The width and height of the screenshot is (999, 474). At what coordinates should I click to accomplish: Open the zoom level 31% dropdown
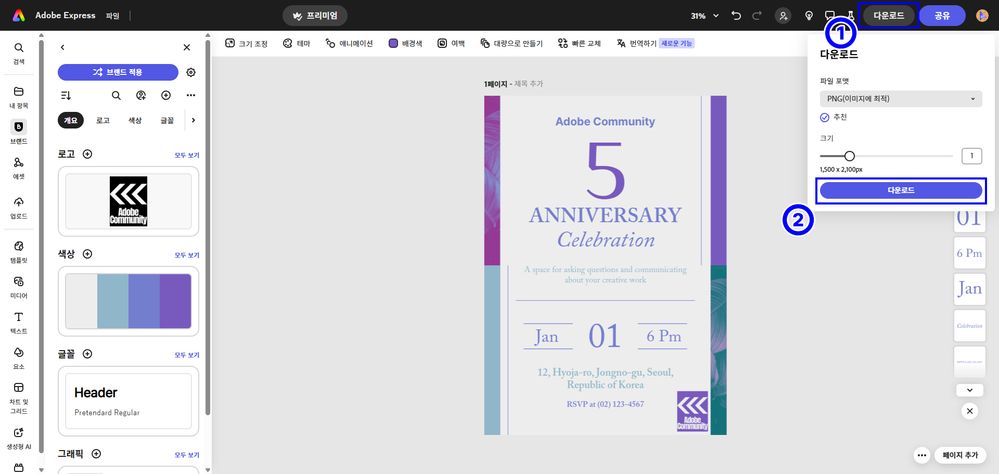tap(705, 16)
